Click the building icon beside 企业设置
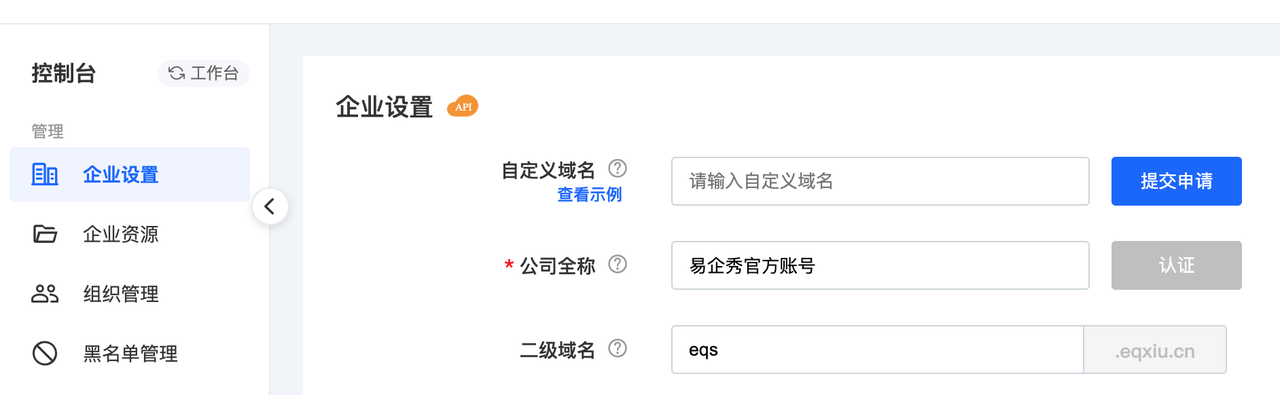This screenshot has height=395, width=1280. [45, 174]
